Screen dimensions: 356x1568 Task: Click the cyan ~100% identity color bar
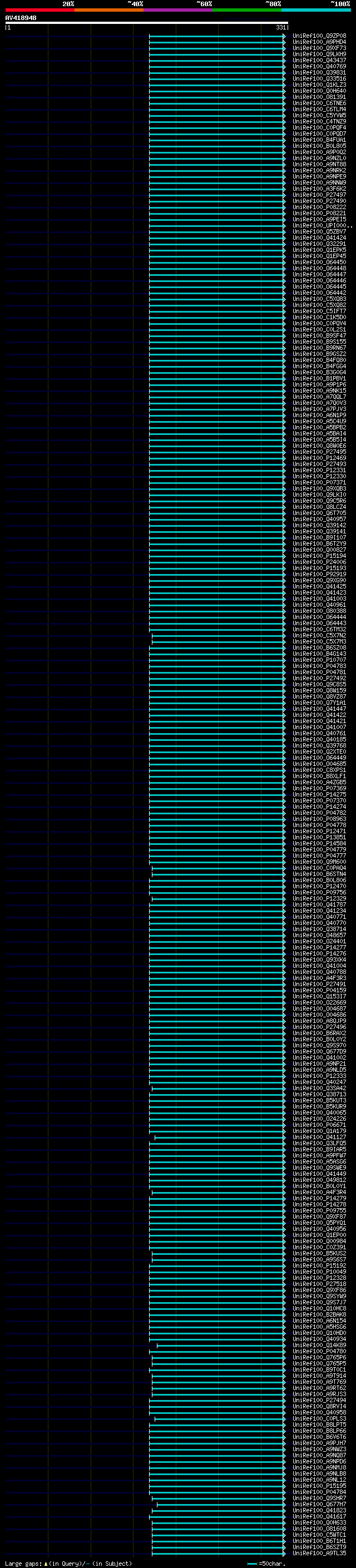(316, 10)
